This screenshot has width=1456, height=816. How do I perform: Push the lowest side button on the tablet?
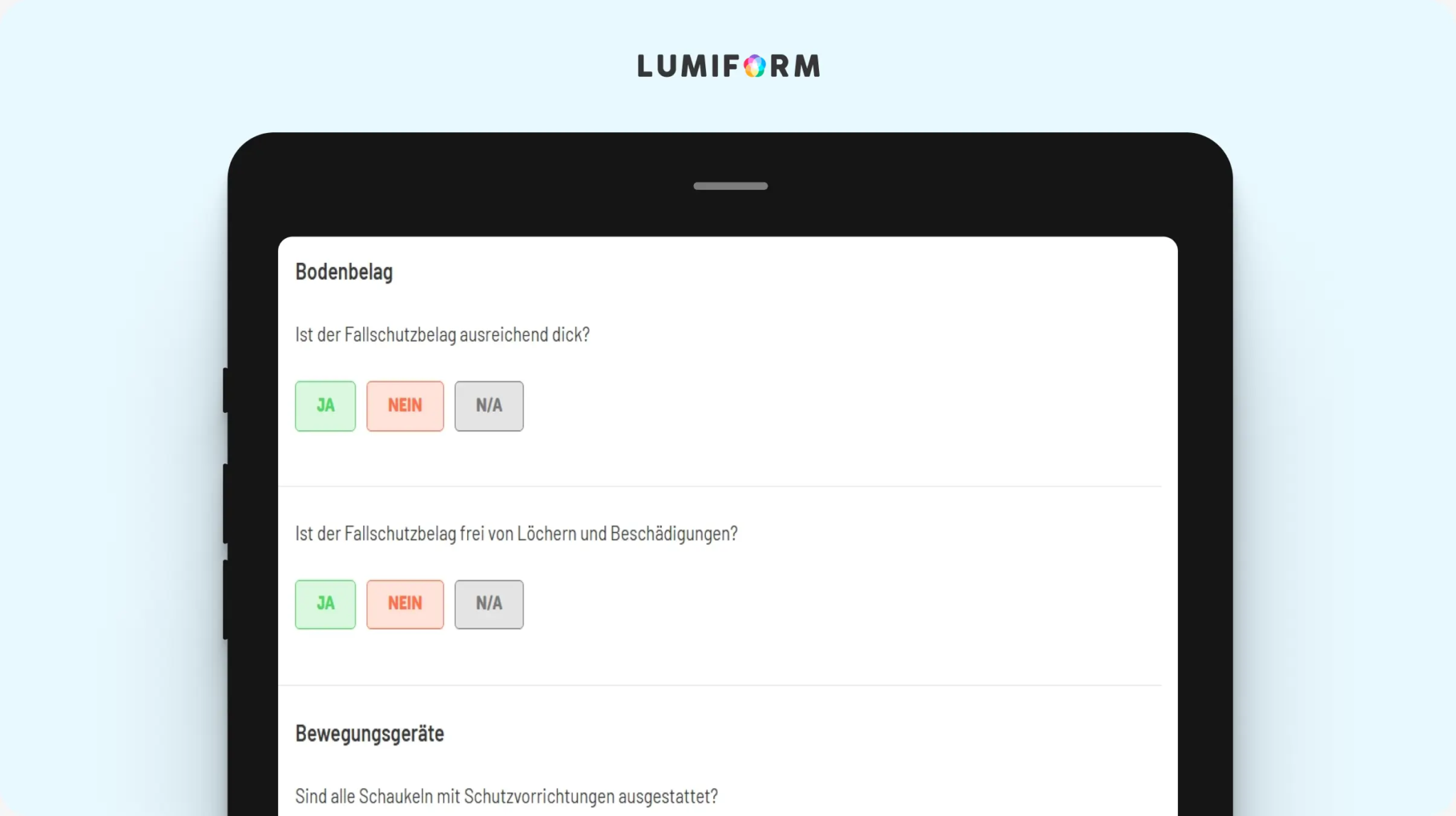coord(225,600)
